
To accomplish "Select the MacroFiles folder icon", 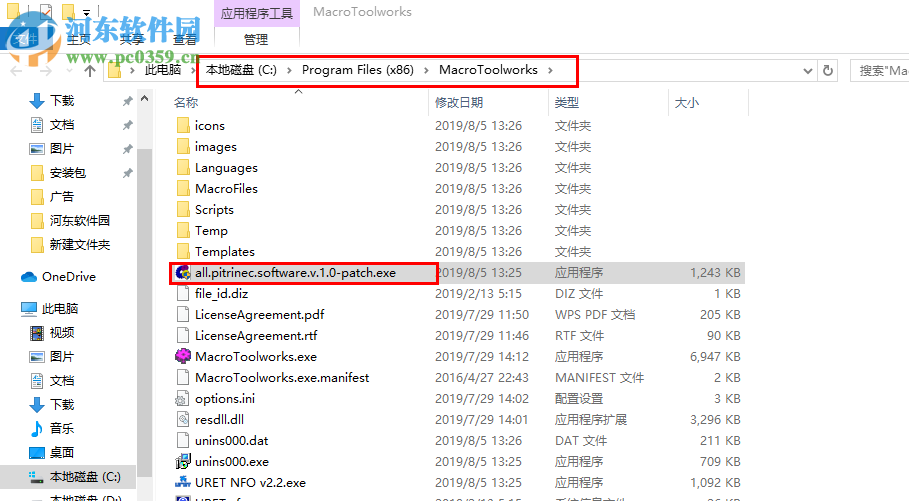I will [183, 188].
